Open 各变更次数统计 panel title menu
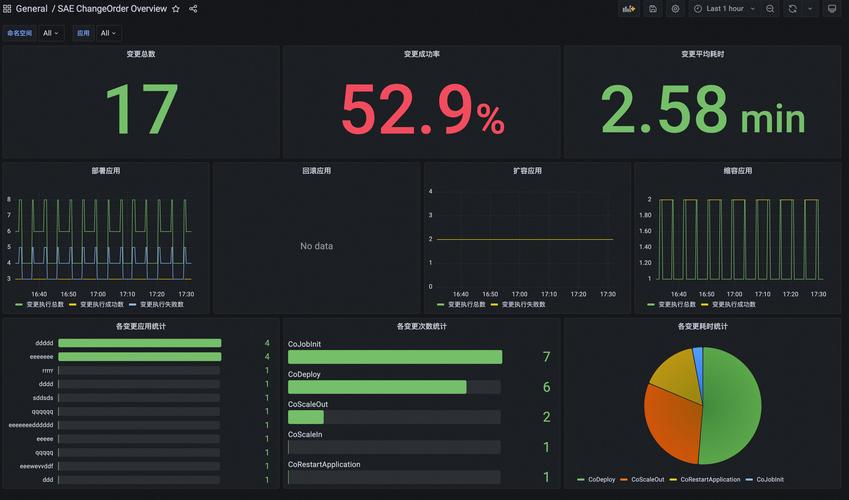Image resolution: width=849 pixels, height=500 pixels. (422, 327)
